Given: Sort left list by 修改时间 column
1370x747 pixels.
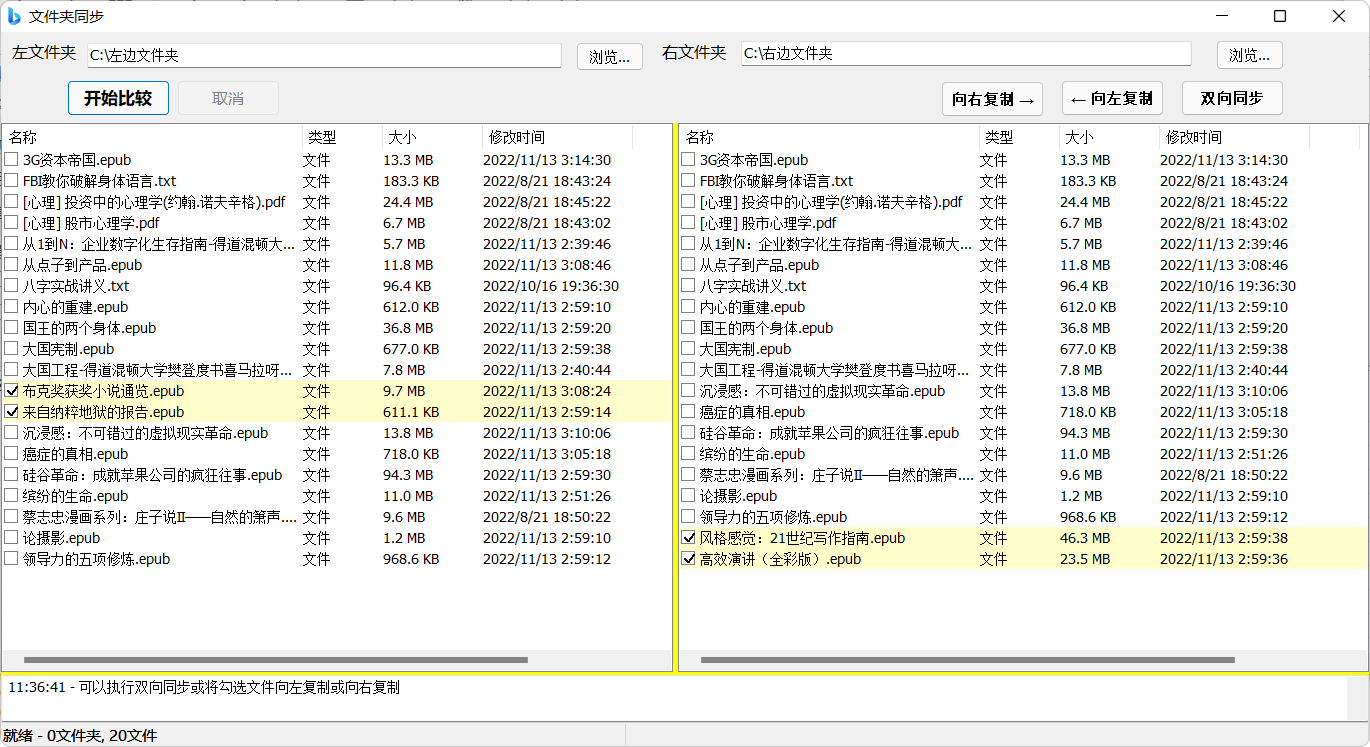Looking at the screenshot, I should 516,137.
